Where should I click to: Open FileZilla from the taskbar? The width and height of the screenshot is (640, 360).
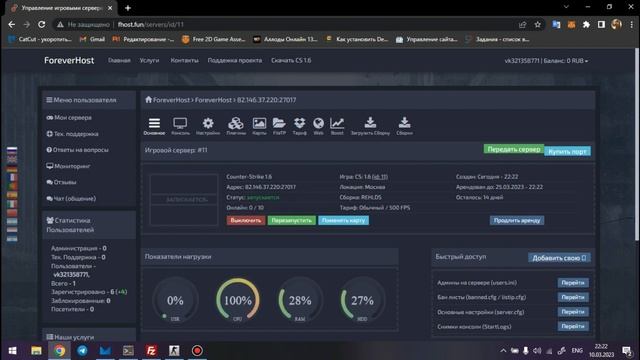pos(151,350)
